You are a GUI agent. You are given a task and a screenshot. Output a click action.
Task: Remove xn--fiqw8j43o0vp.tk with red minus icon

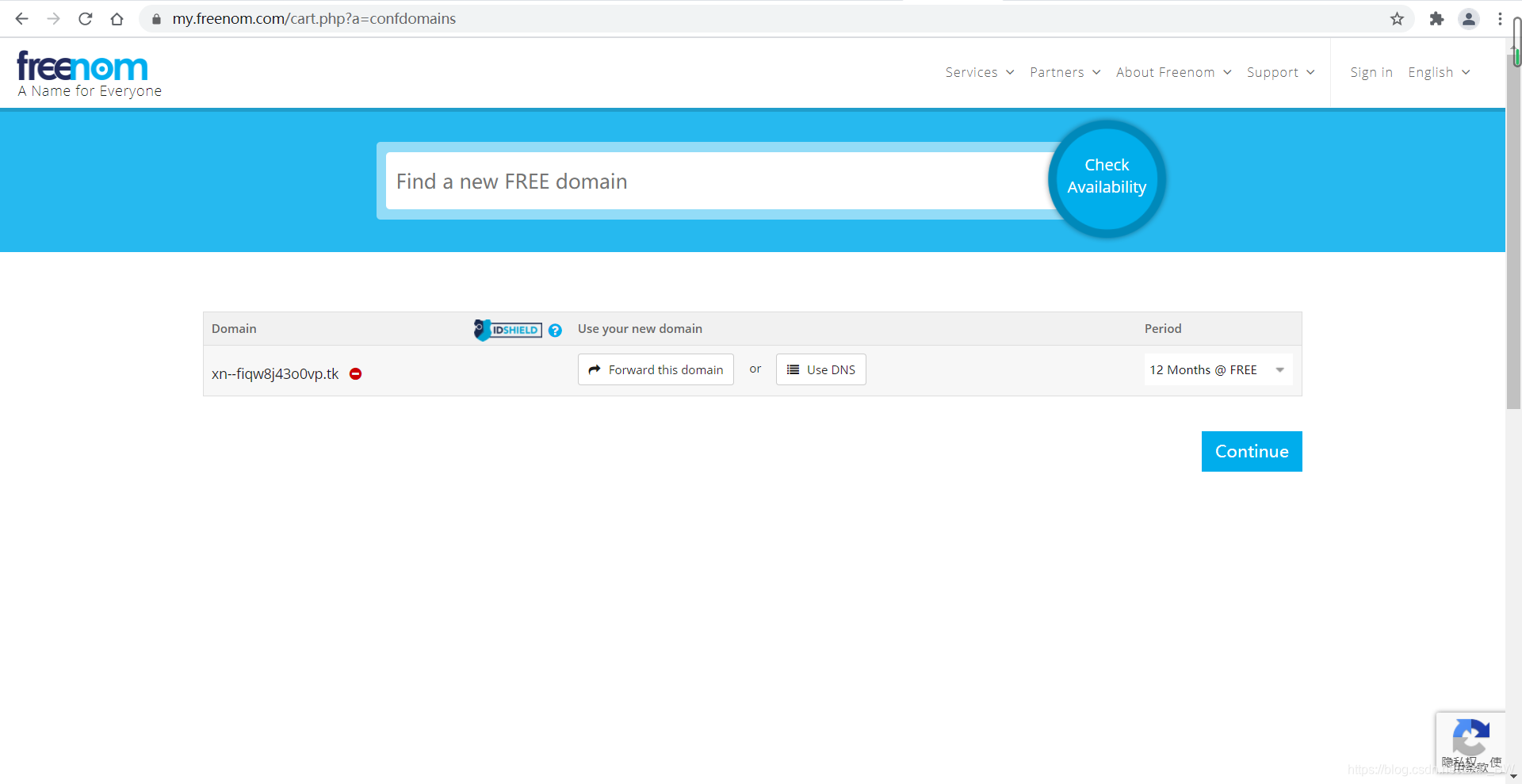pos(356,373)
